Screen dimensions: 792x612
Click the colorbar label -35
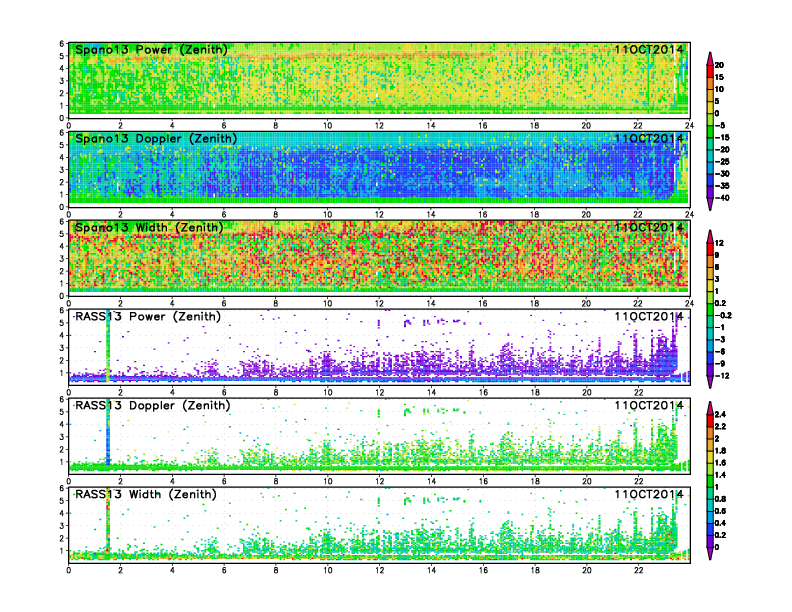pyautogui.click(x=722, y=186)
